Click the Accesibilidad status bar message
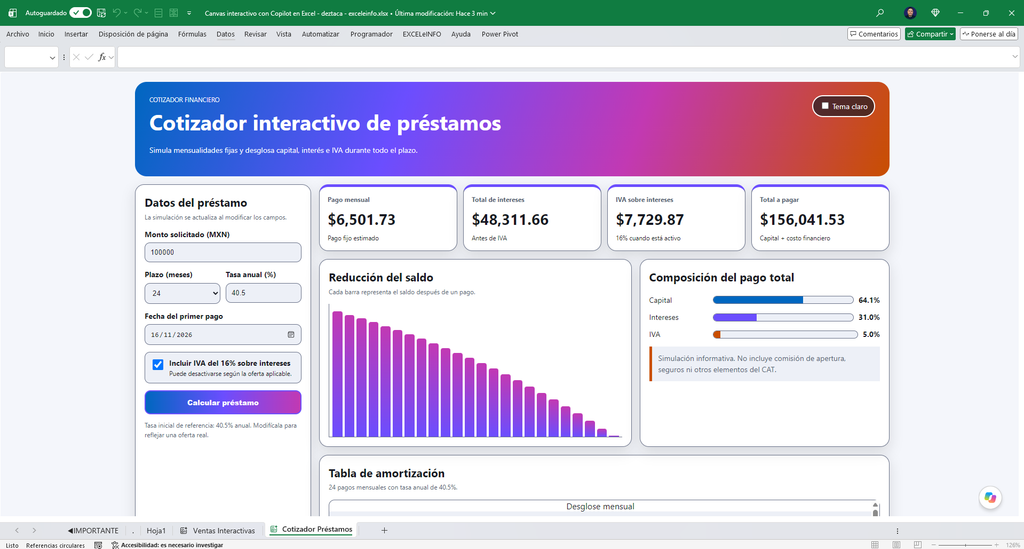Image resolution: width=1024 pixels, height=549 pixels. (x=167, y=545)
